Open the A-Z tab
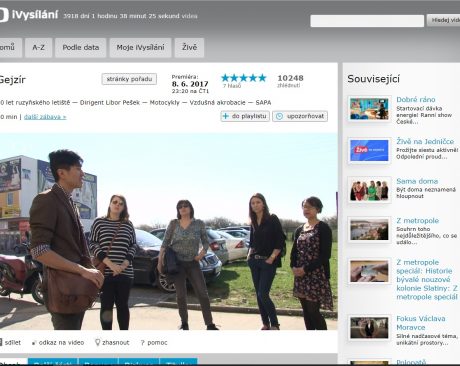The width and height of the screenshot is (460, 366). [39, 48]
